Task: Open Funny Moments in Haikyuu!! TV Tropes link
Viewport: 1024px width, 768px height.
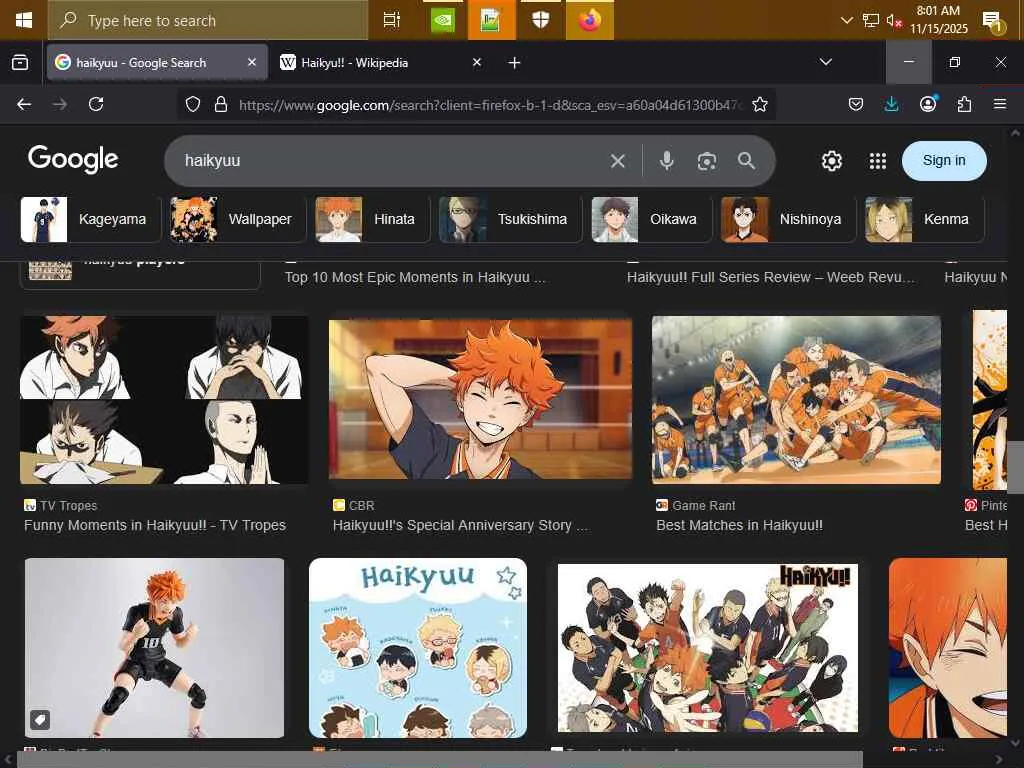Action: coord(155,525)
